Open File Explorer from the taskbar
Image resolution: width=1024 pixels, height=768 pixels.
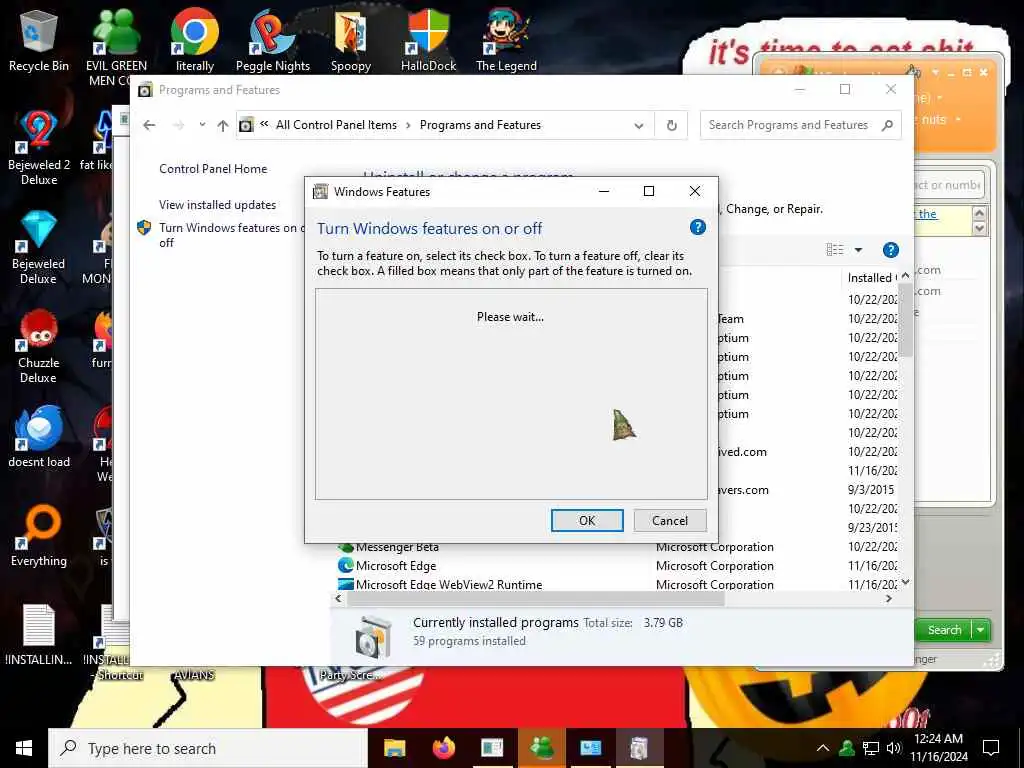pos(394,748)
